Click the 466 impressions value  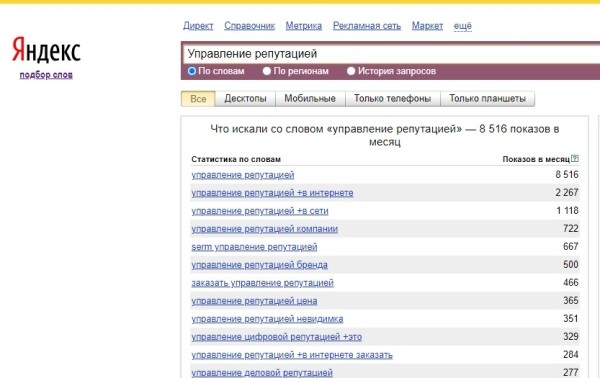pos(571,283)
